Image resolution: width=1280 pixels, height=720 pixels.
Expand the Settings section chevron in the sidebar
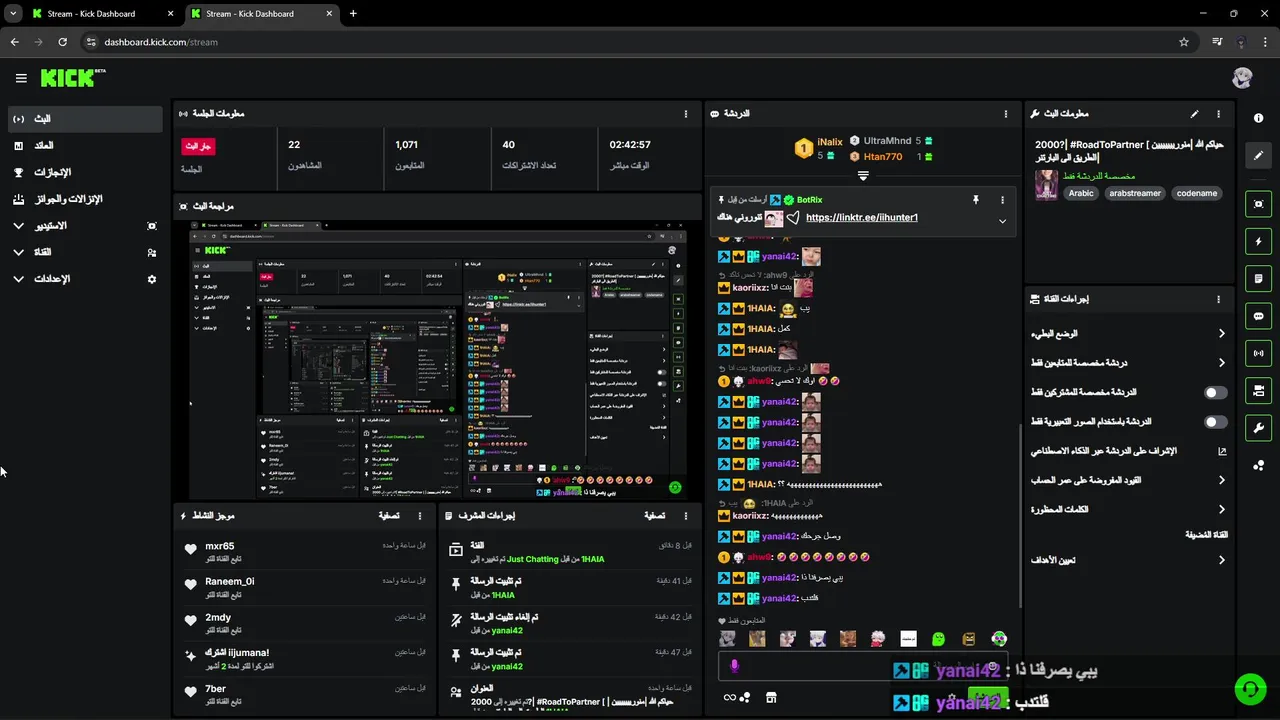(19, 279)
